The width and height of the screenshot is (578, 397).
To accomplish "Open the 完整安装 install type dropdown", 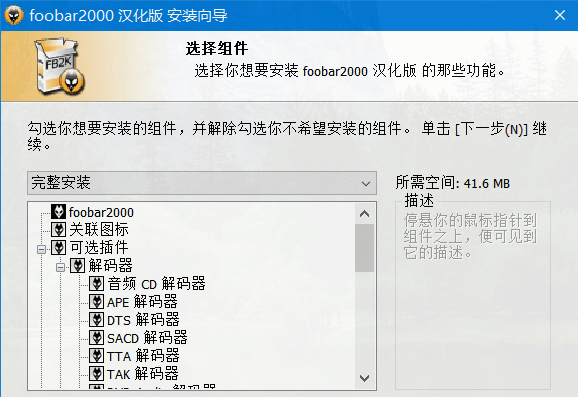I will tap(202, 183).
